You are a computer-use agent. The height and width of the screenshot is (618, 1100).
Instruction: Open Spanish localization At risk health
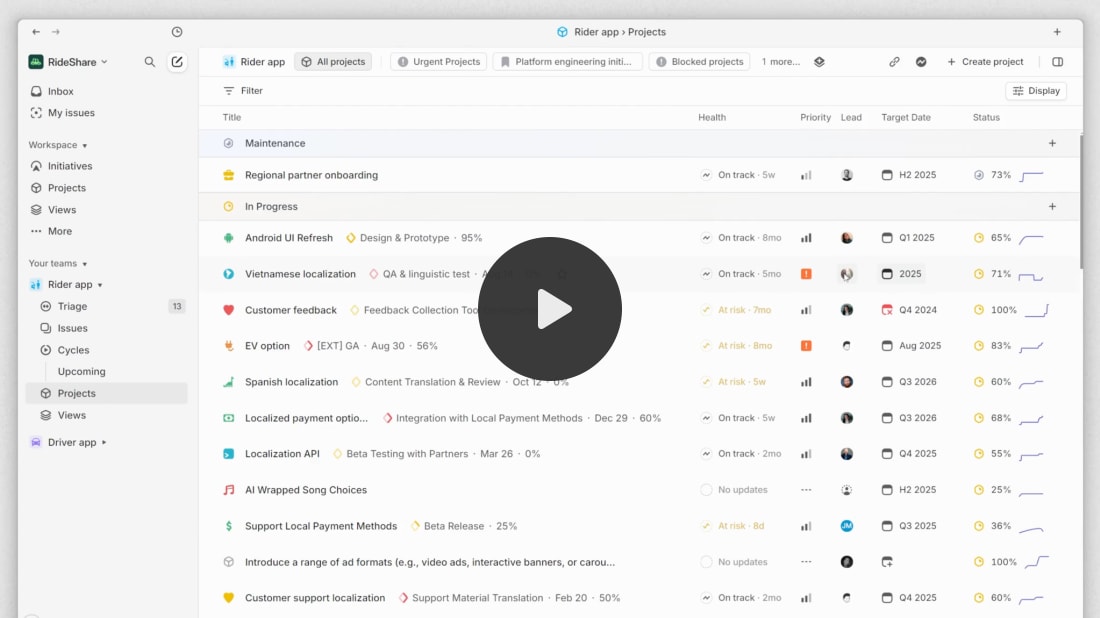click(733, 382)
